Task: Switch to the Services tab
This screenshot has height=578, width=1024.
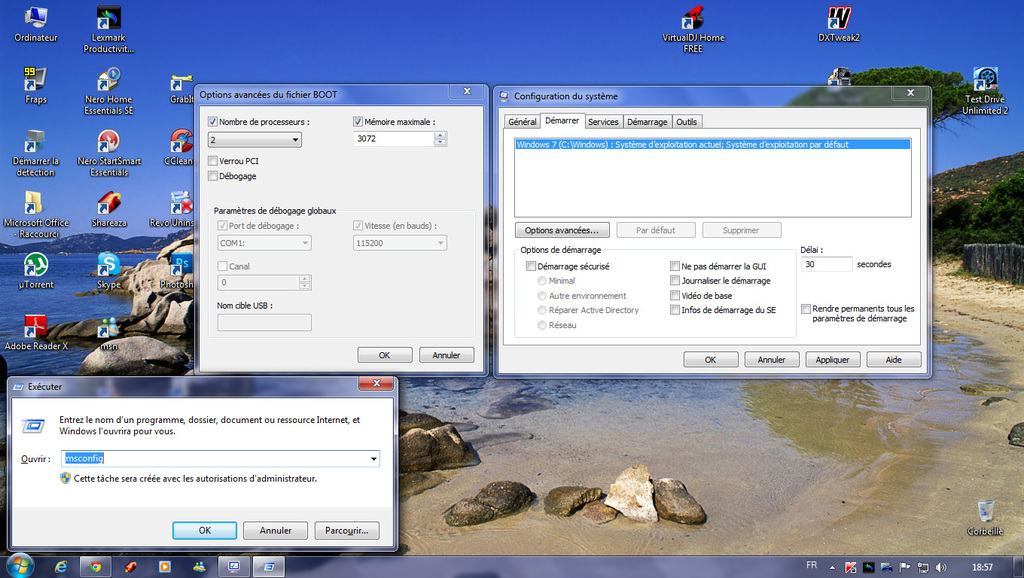Action: (603, 122)
